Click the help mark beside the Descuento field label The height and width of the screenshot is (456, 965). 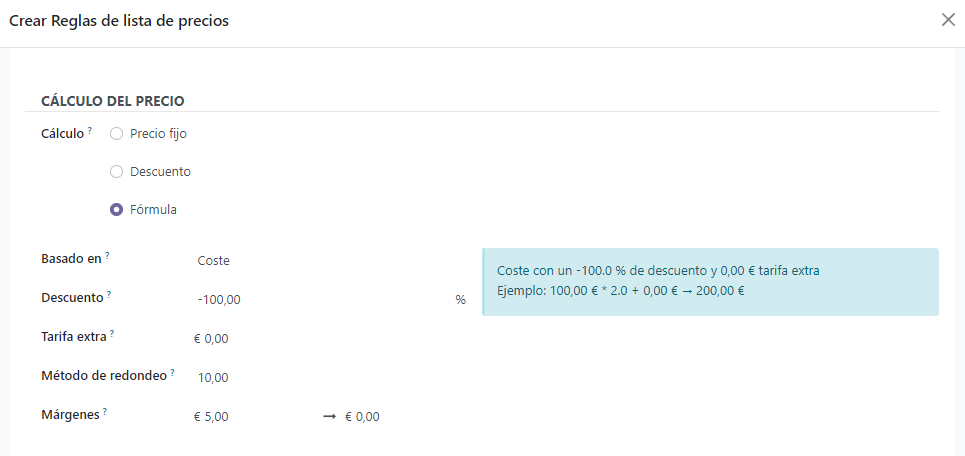(x=109, y=295)
